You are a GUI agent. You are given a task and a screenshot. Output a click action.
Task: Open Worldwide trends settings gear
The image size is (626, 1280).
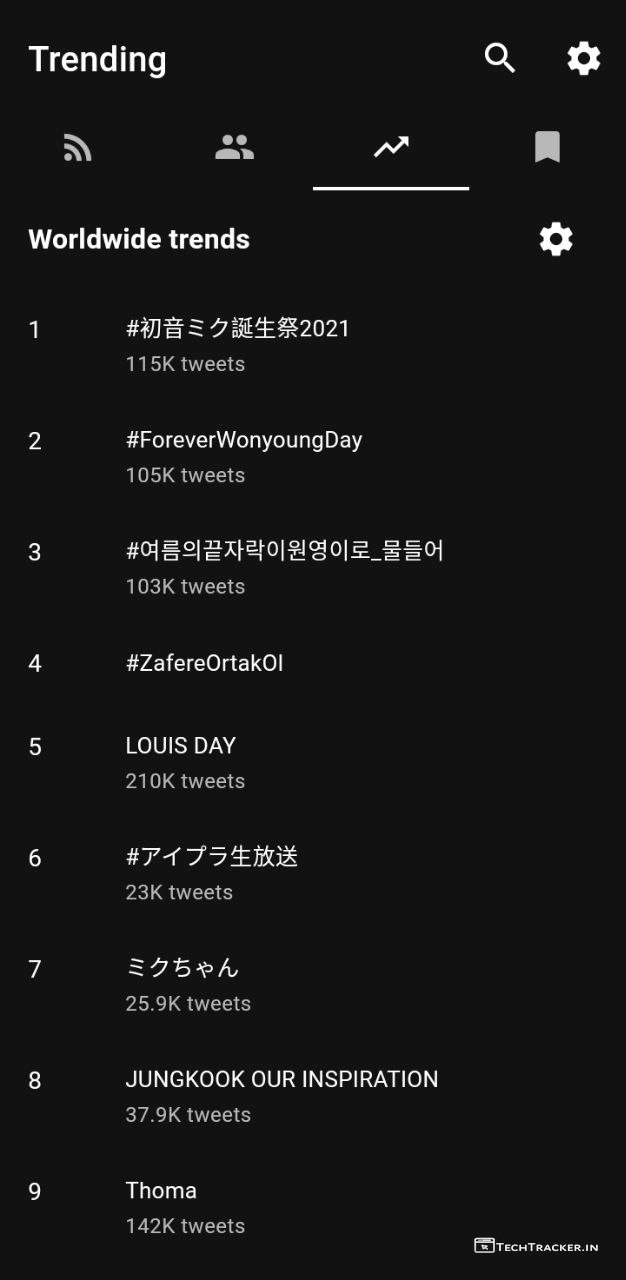pos(556,239)
